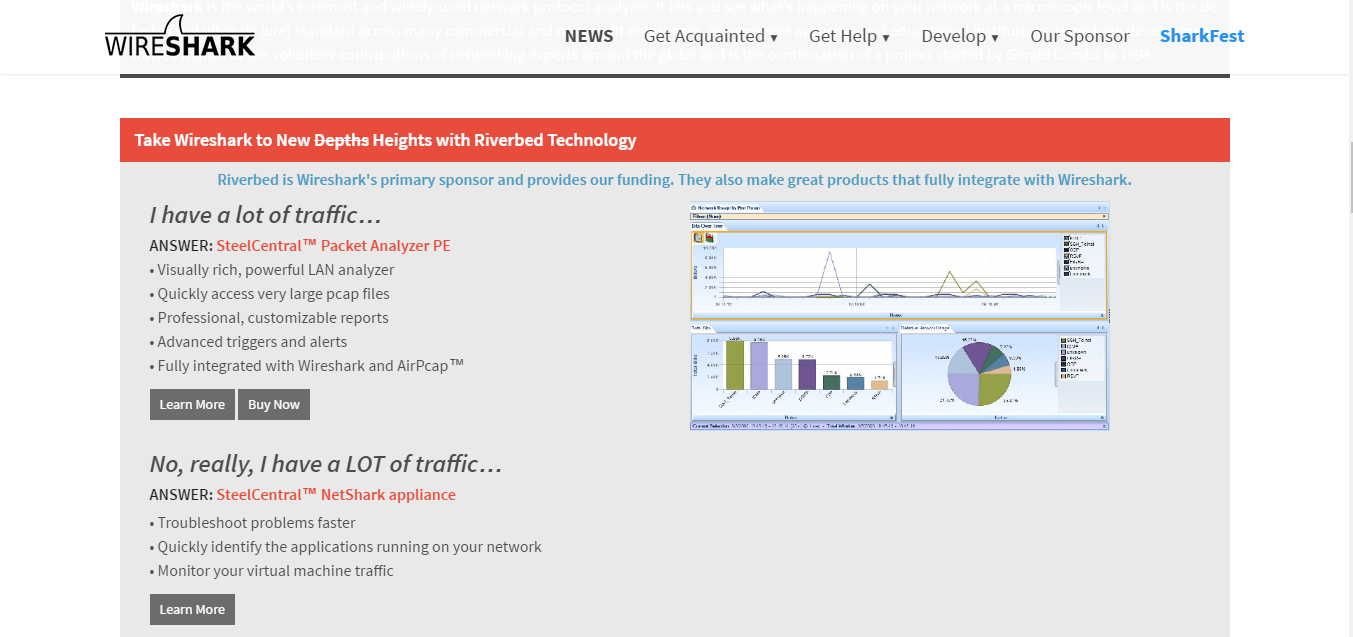Click the Buy Now button
Screen dimensions: 1353x637
click(274, 405)
